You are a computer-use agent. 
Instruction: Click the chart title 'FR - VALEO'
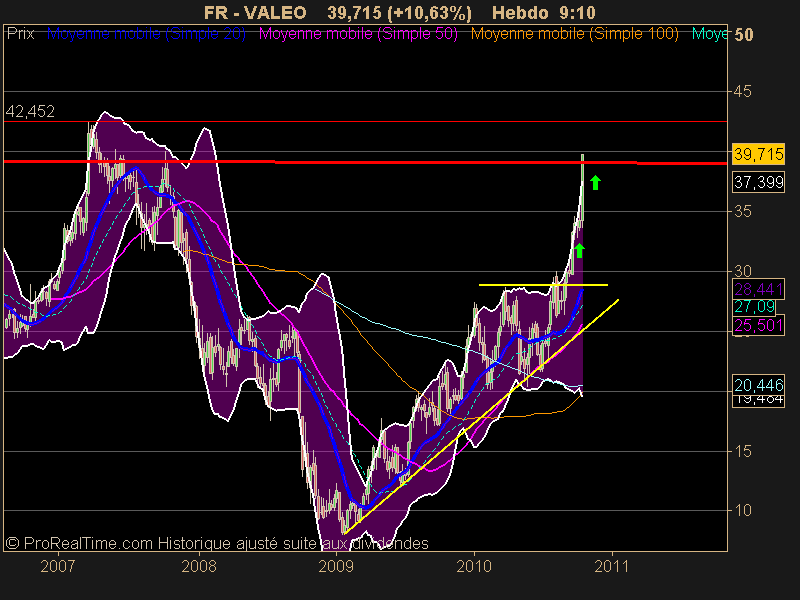point(255,13)
